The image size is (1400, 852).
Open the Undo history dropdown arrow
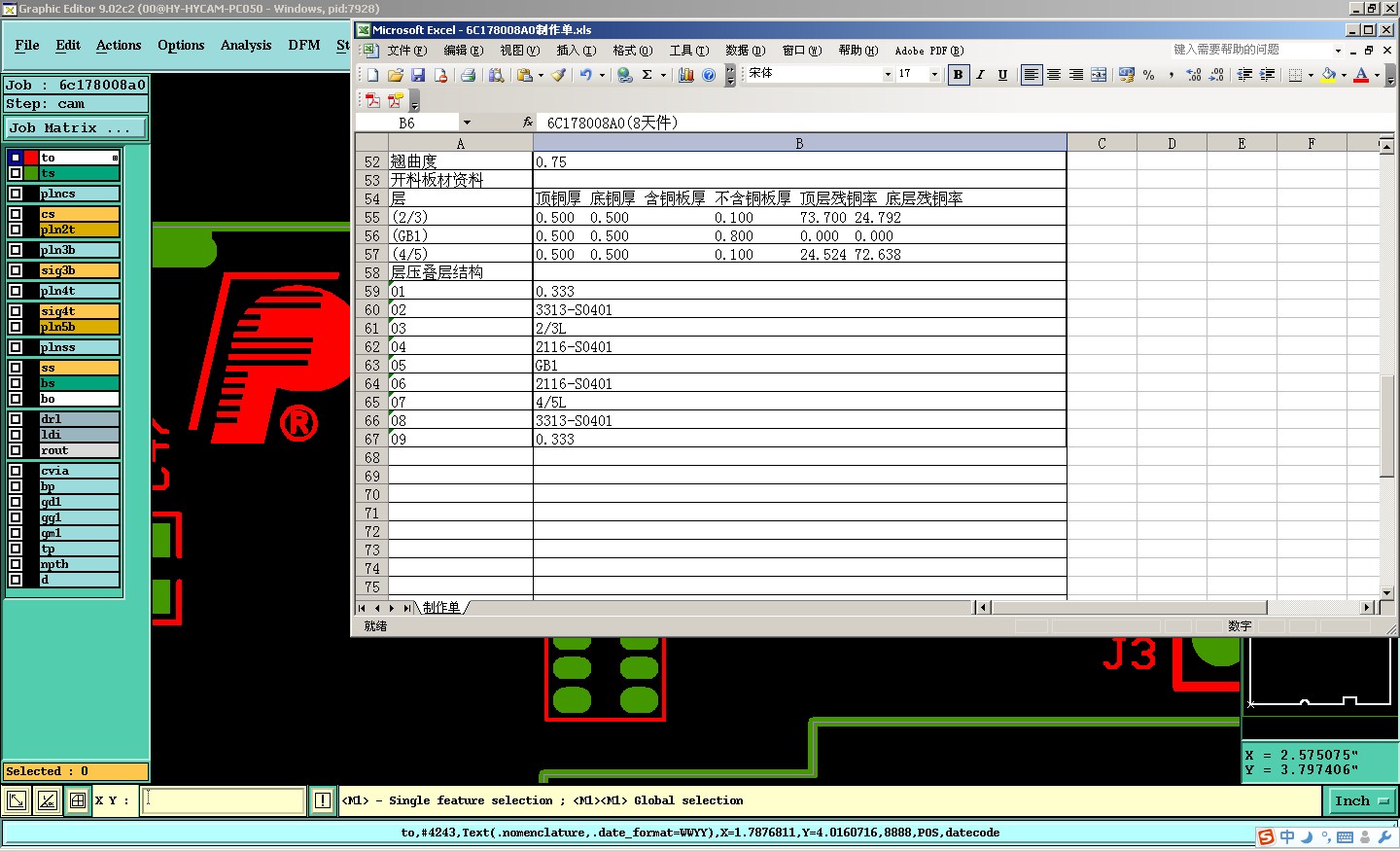click(x=602, y=75)
